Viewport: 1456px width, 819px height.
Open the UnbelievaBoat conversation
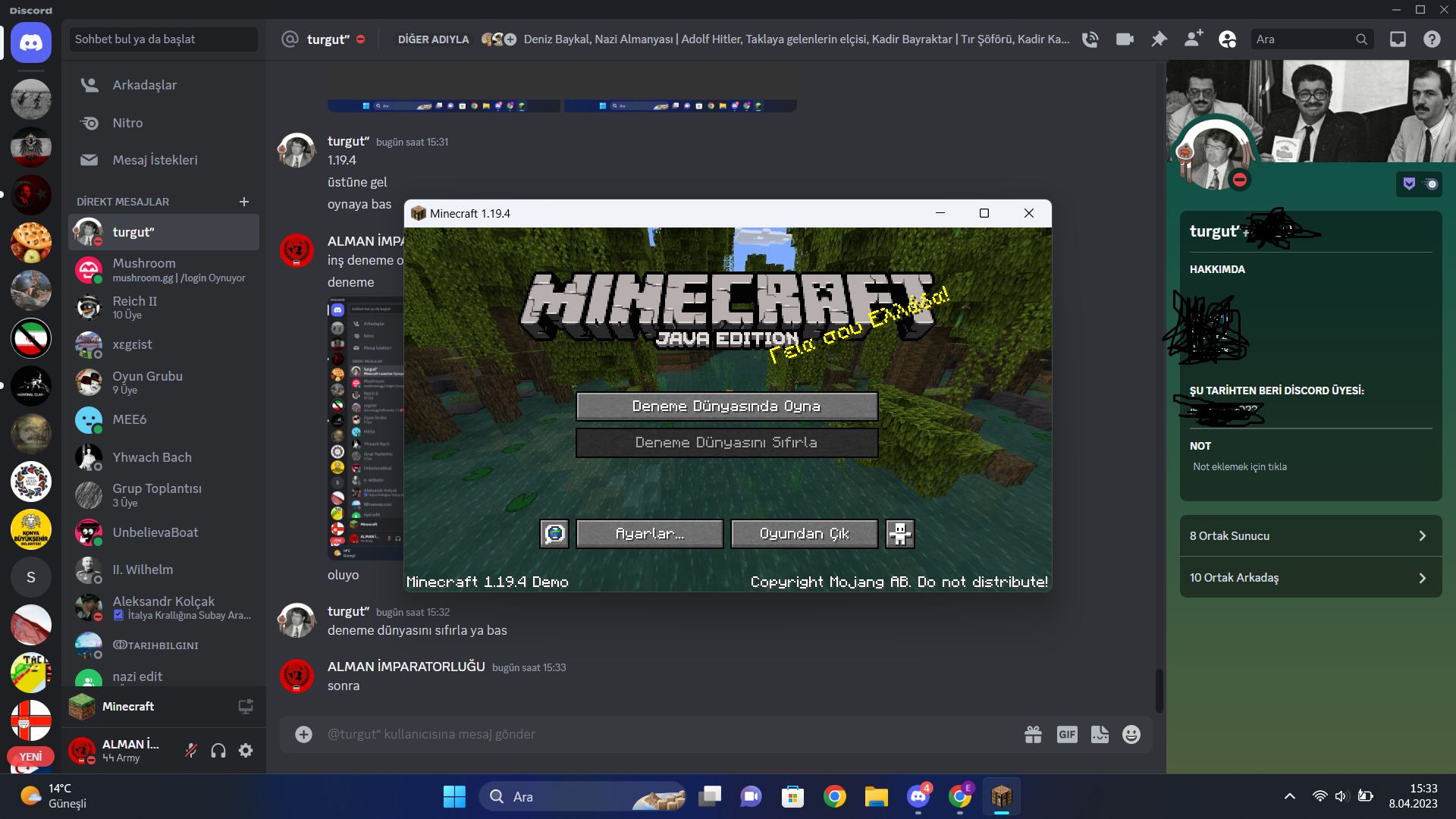tap(164, 532)
